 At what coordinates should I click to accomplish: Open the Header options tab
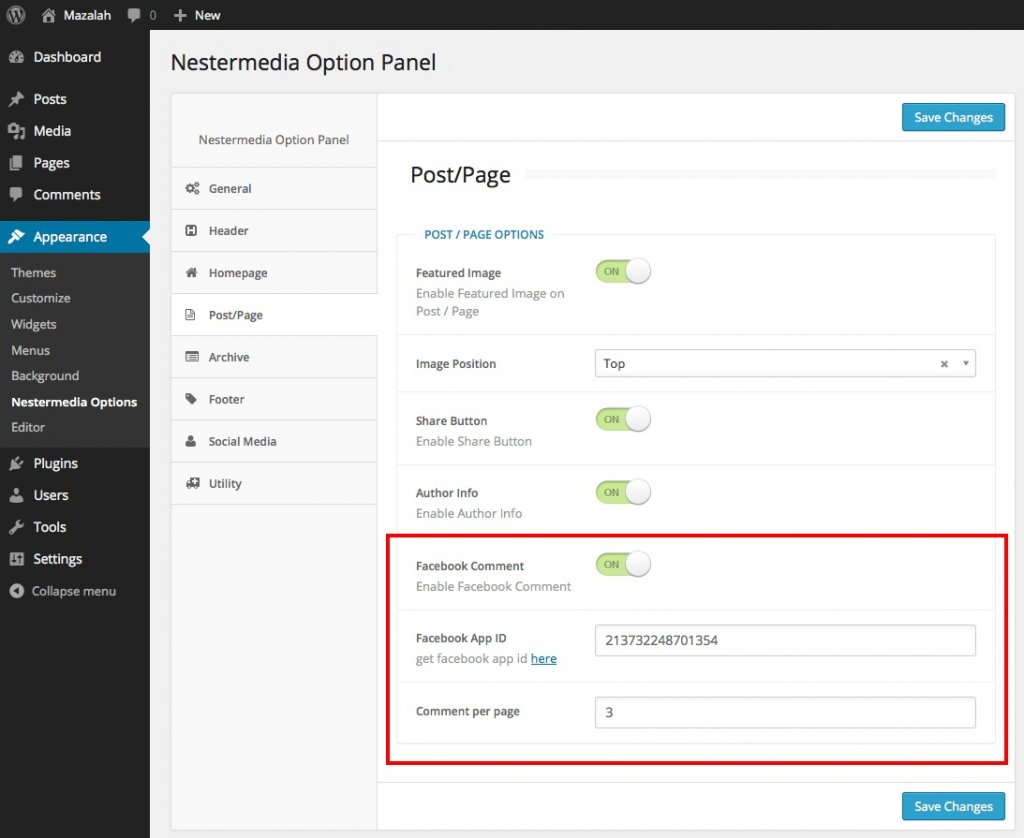pyautogui.click(x=274, y=231)
